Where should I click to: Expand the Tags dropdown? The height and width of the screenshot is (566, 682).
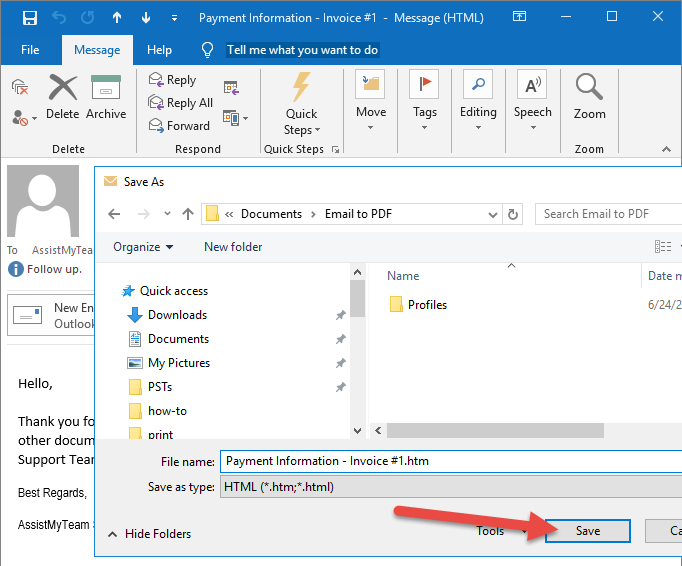point(425,112)
